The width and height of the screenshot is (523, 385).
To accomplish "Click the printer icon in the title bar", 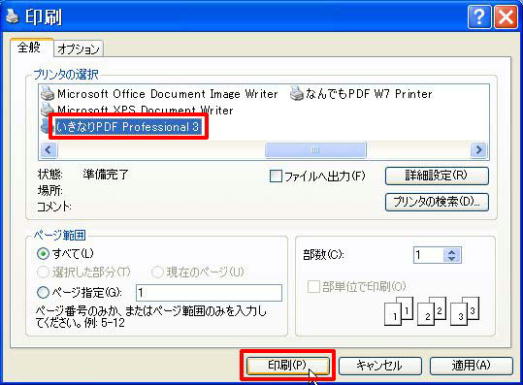I will point(12,16).
